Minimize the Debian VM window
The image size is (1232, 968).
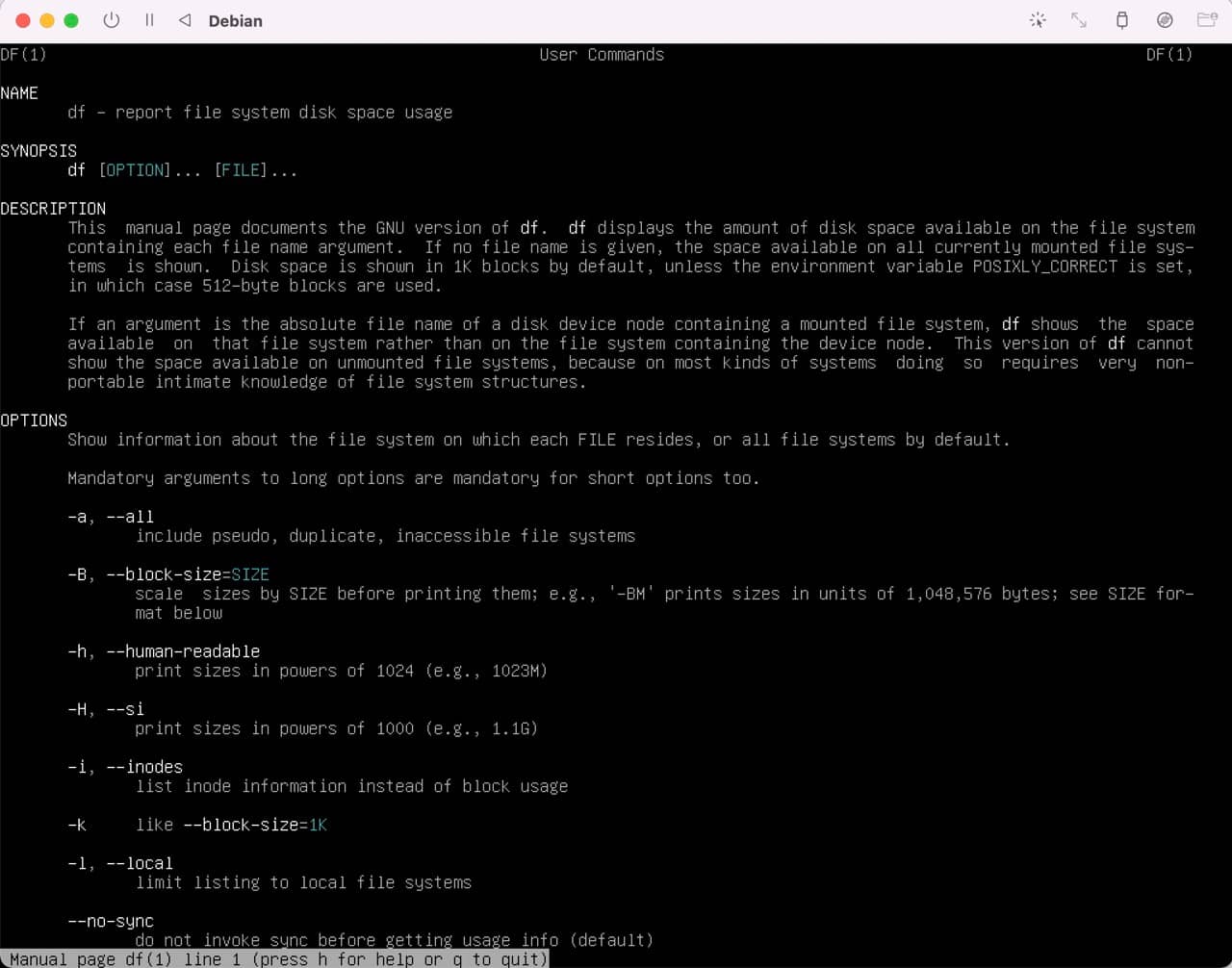point(47,20)
